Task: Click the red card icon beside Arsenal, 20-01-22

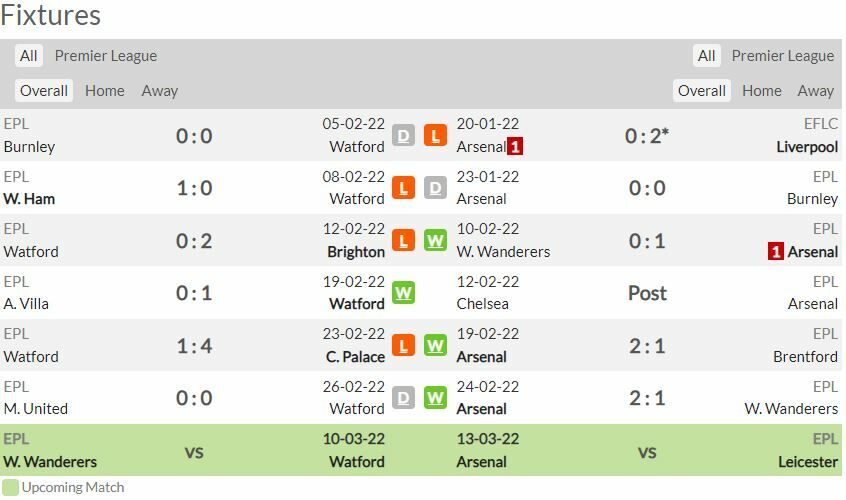Action: [515, 147]
